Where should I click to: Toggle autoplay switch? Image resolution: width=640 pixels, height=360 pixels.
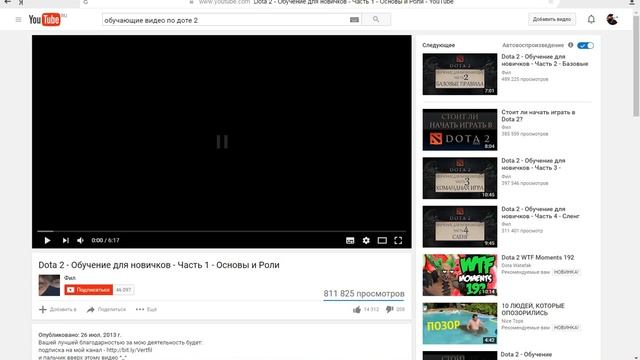(x=585, y=45)
